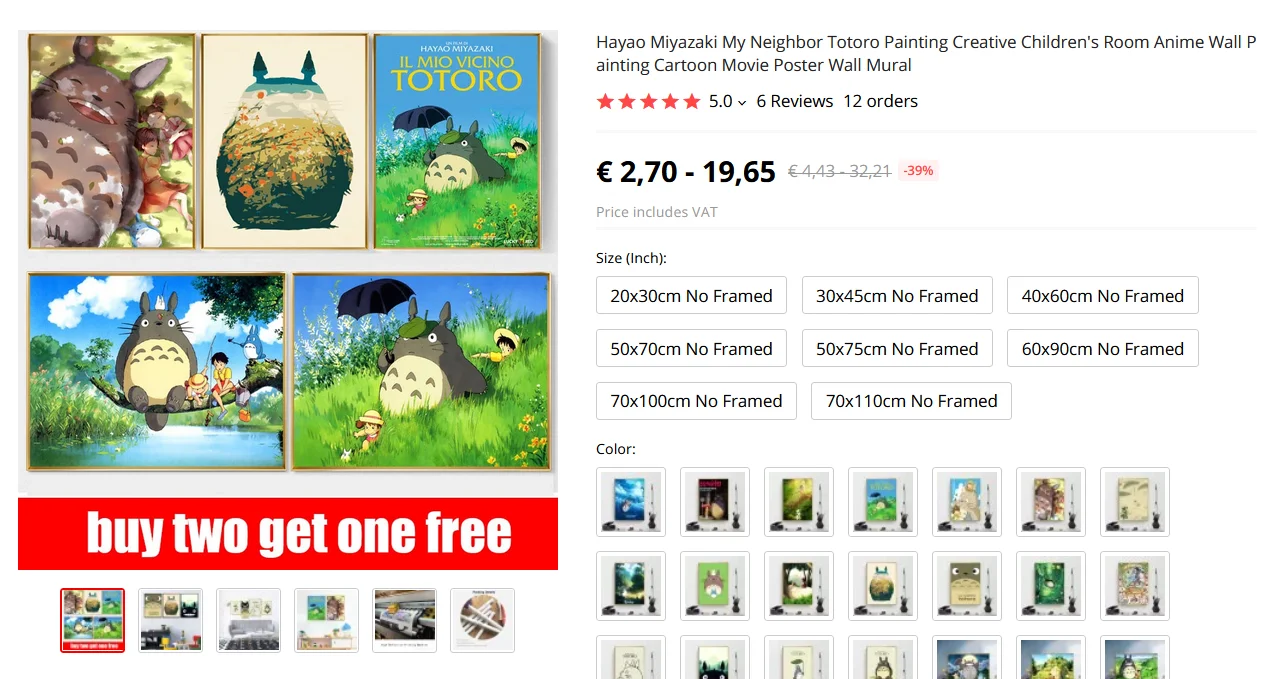Viewport: 1268px width, 679px height.
Task: Select size 20x30cm No Framed
Action: point(691,295)
